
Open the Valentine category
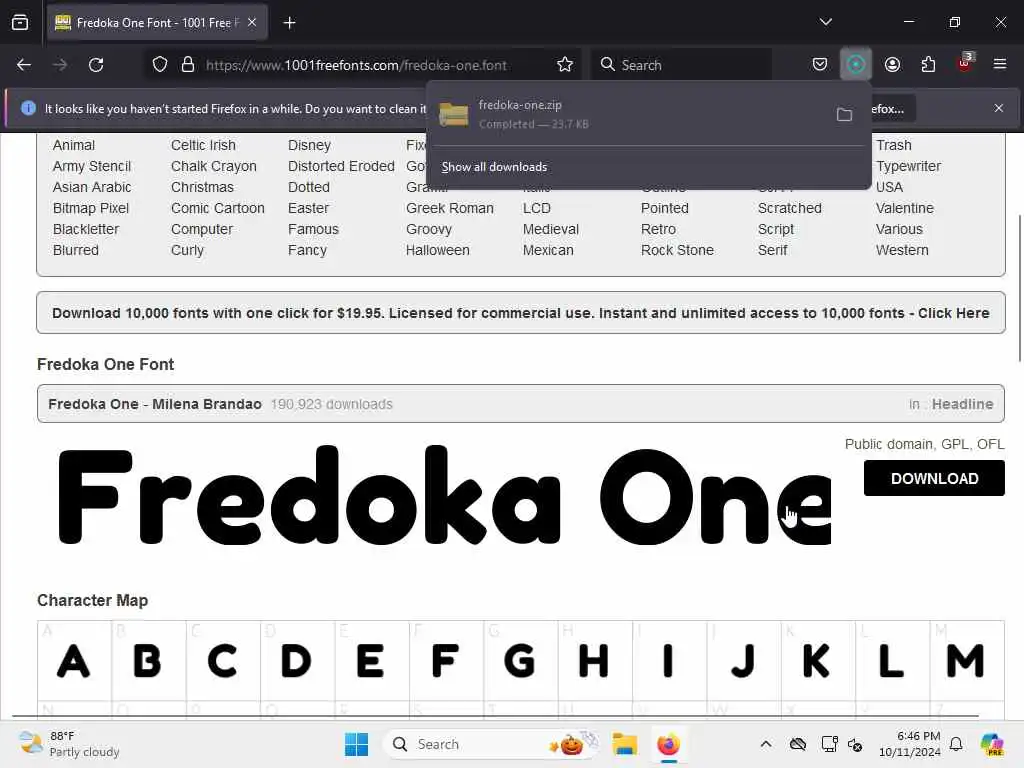click(x=904, y=208)
